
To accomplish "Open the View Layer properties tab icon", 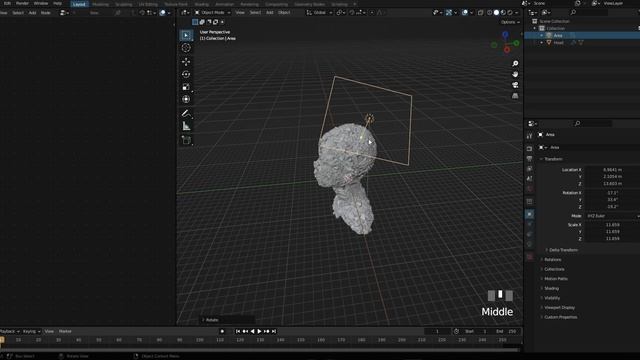I will point(529,169).
